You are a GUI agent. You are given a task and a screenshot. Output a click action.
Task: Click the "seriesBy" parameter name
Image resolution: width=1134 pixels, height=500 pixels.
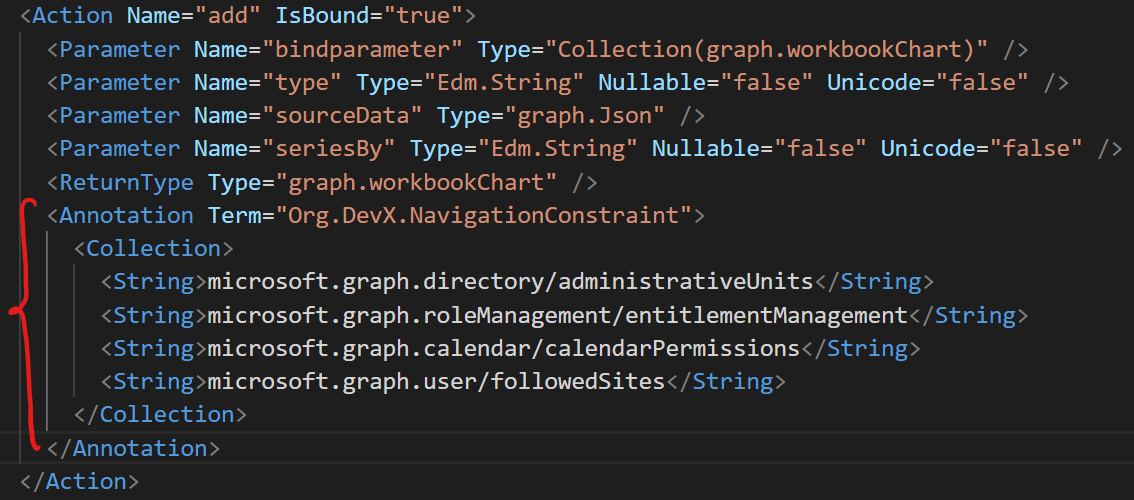[329, 148]
